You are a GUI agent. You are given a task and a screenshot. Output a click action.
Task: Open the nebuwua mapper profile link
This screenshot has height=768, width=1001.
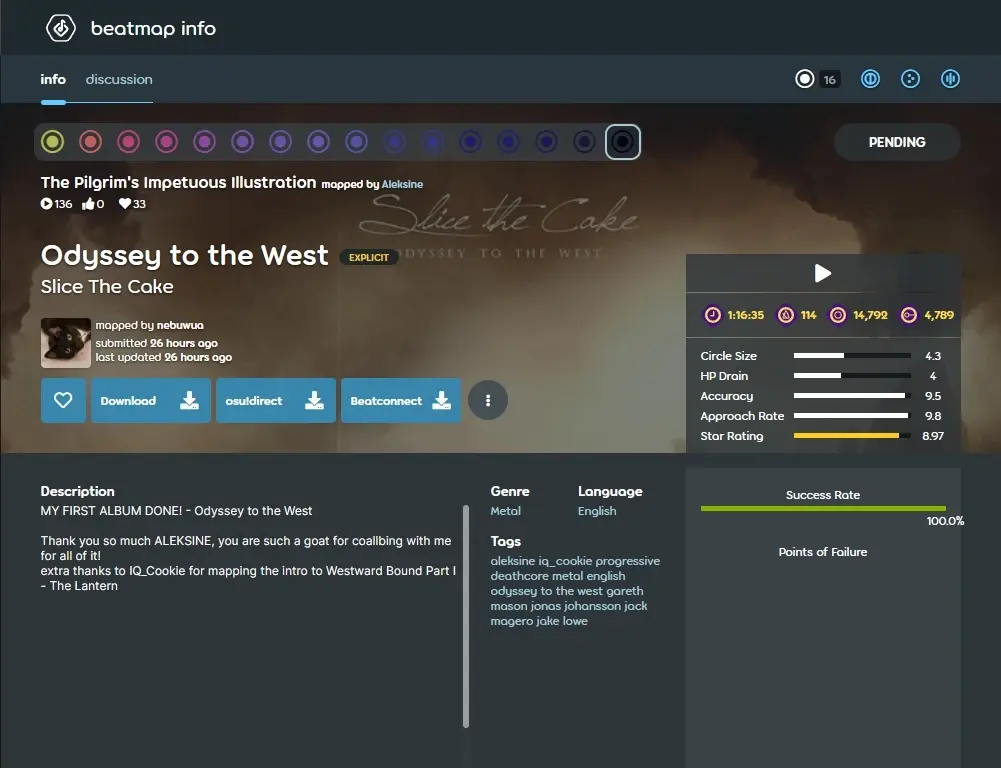click(x=180, y=325)
